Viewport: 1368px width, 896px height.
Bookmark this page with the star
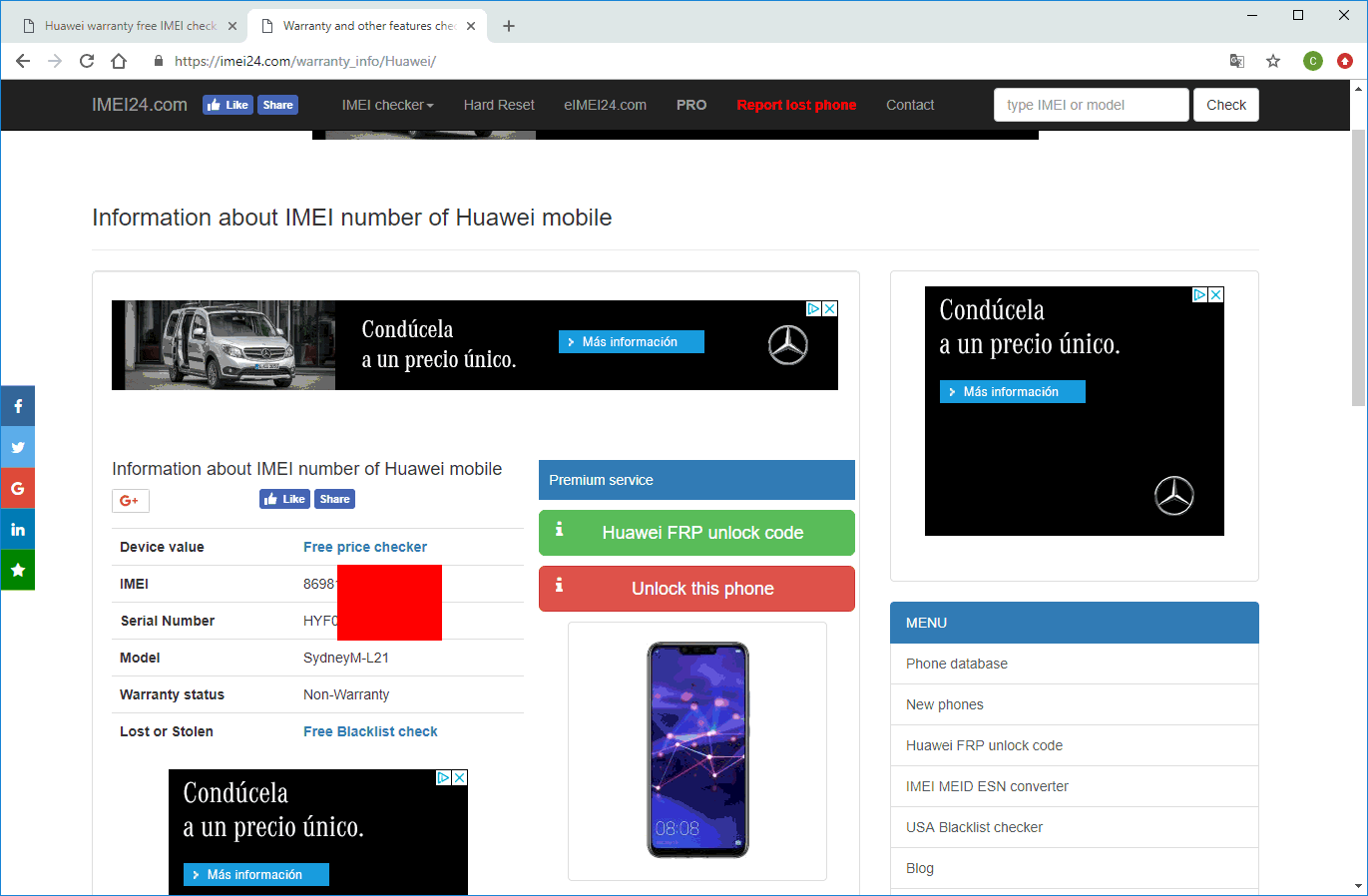(1273, 61)
